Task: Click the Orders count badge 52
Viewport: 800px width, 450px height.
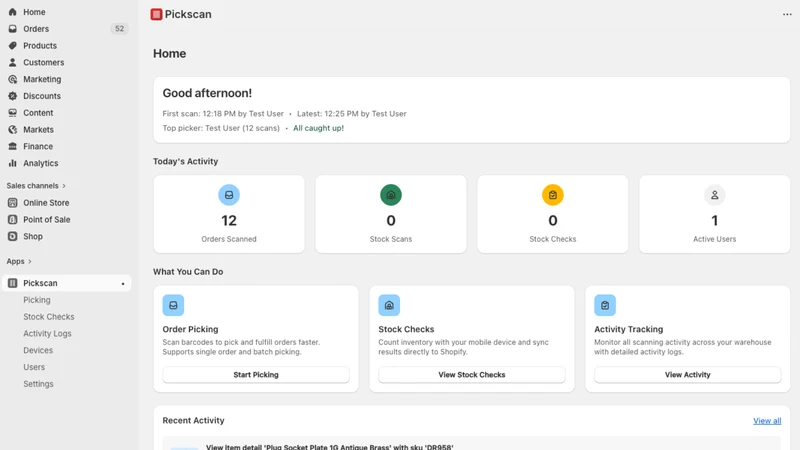Action: (119, 29)
